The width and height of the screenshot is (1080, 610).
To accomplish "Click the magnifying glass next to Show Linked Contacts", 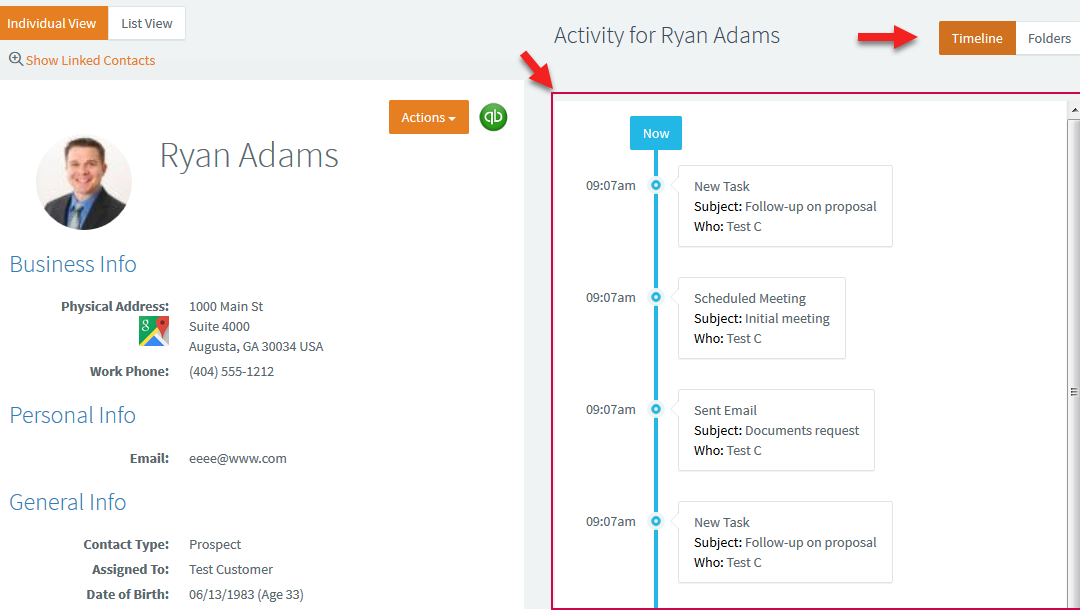I will click(x=14, y=60).
